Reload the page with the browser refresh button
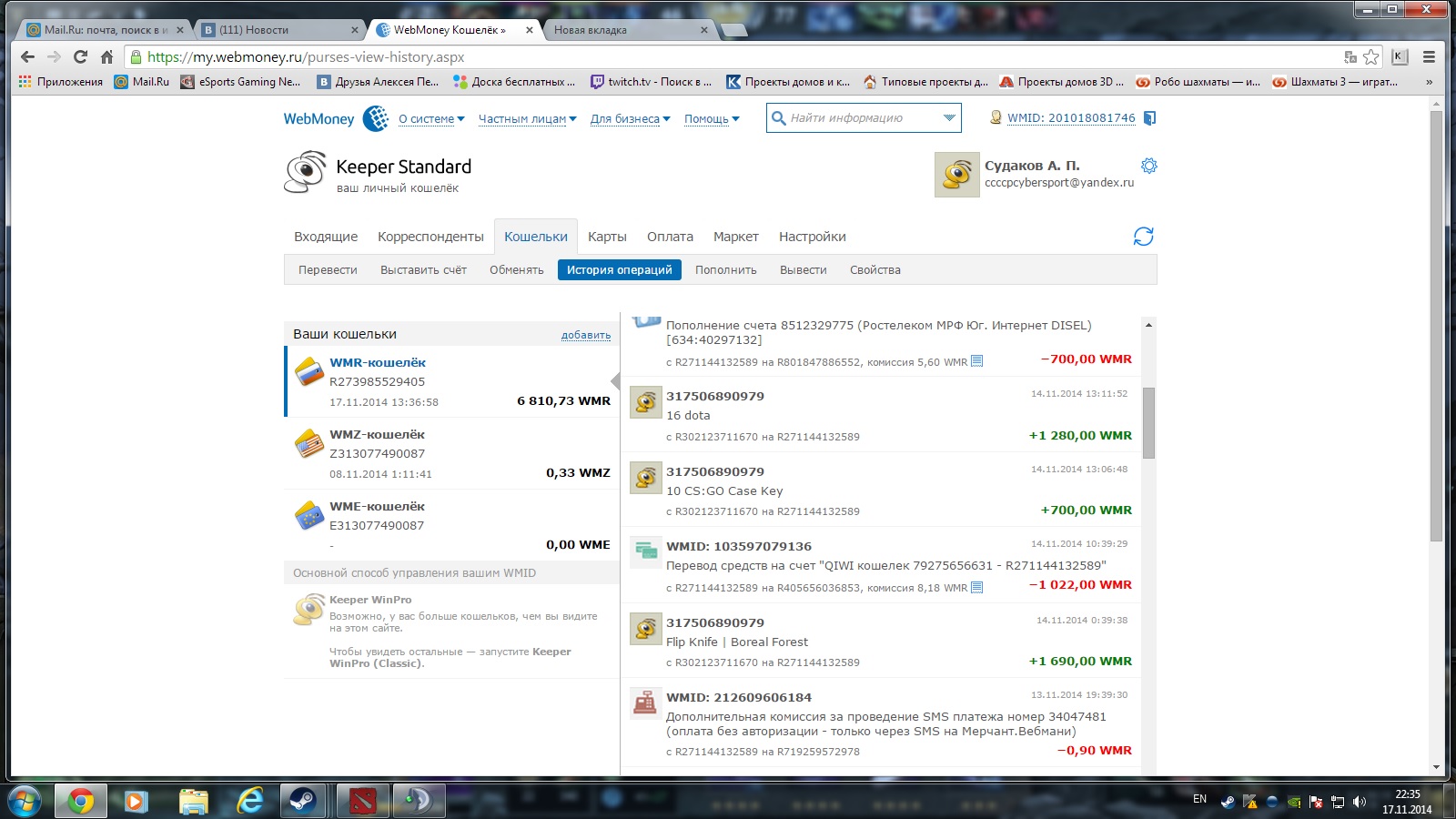 click(80, 56)
